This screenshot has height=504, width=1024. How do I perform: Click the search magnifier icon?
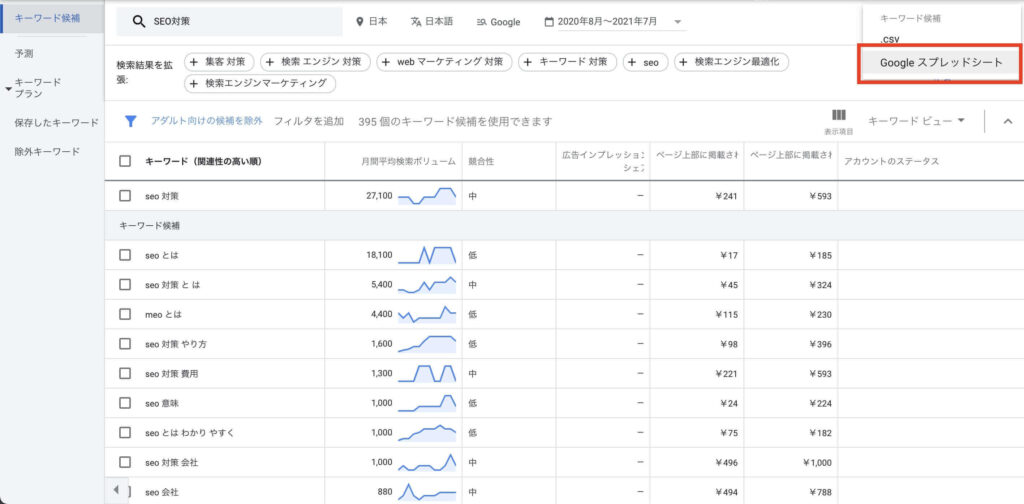138,22
